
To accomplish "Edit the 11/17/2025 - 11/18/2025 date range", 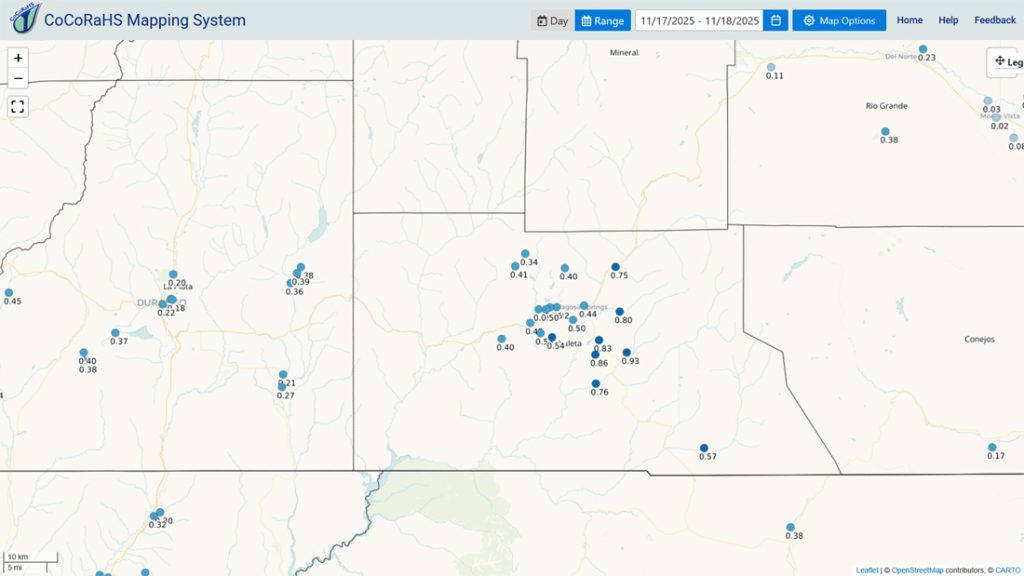I will pos(699,20).
